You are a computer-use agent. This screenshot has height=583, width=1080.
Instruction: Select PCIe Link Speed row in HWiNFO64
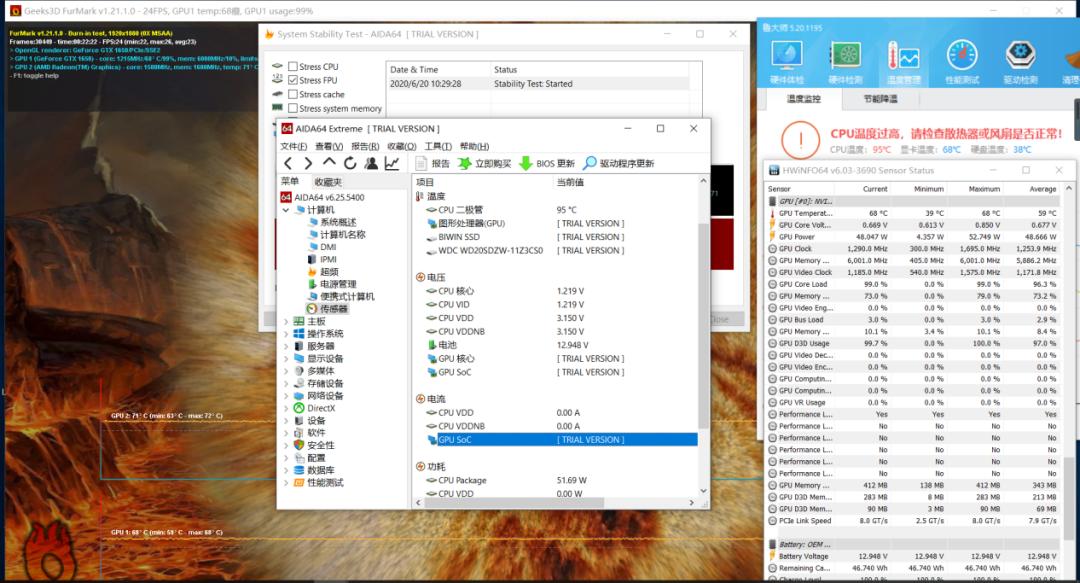click(913, 521)
